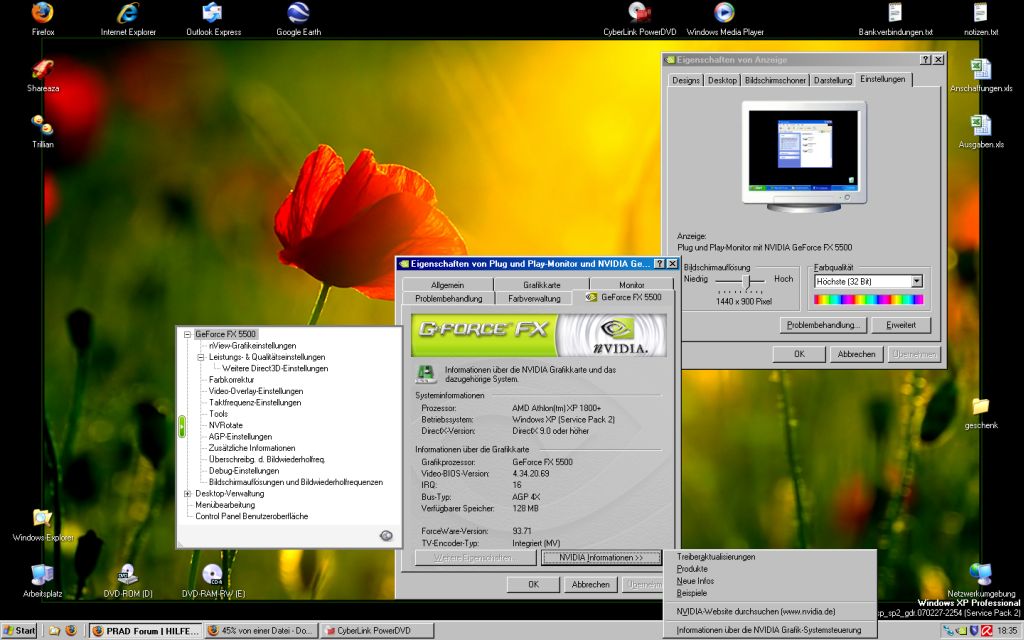Choose Treiberaktualisierungen from the popup menu
The image size is (1024, 640).
(x=716, y=557)
